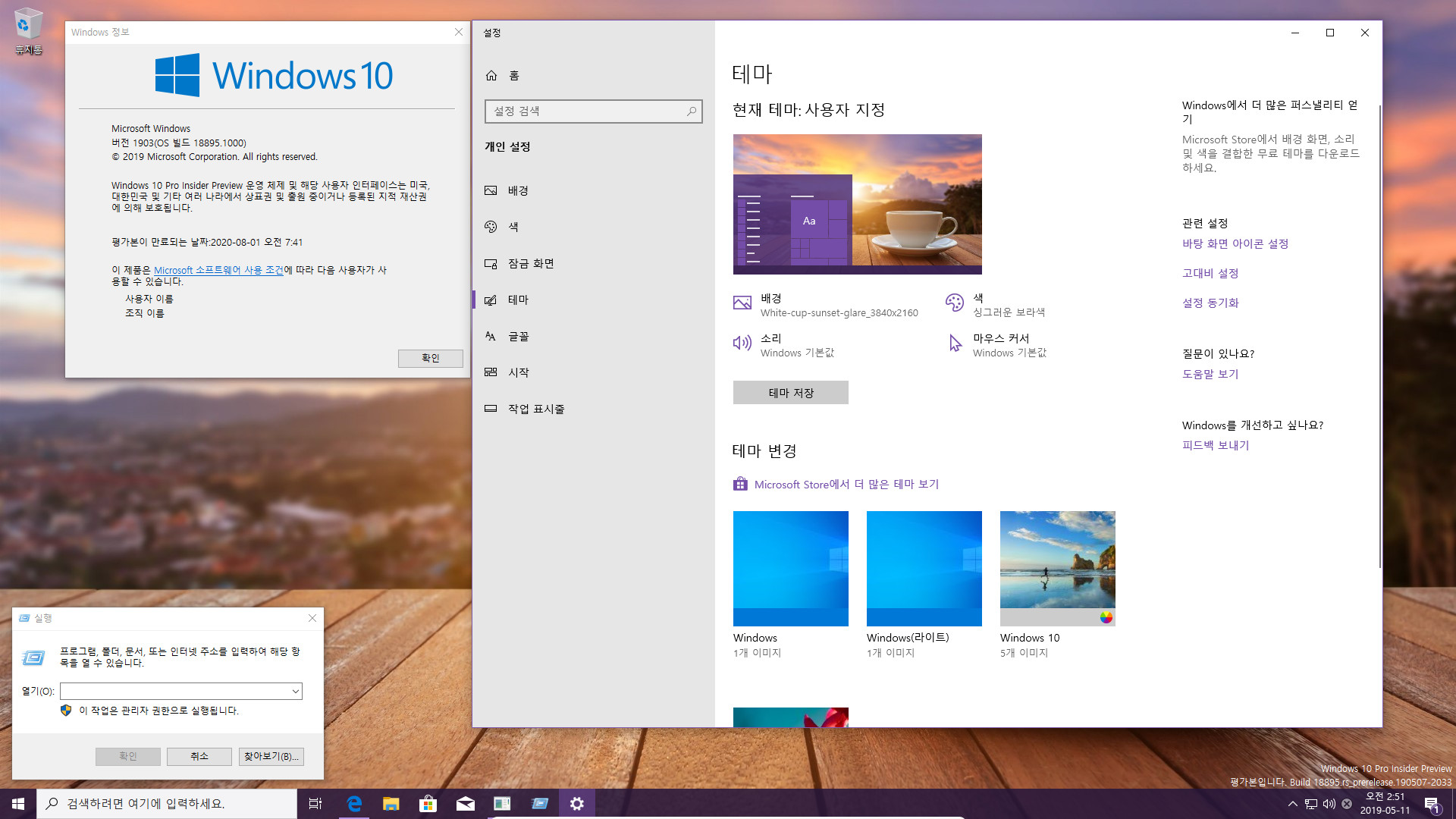
Task: Select Background in the Settings sidebar
Action: click(x=593, y=190)
